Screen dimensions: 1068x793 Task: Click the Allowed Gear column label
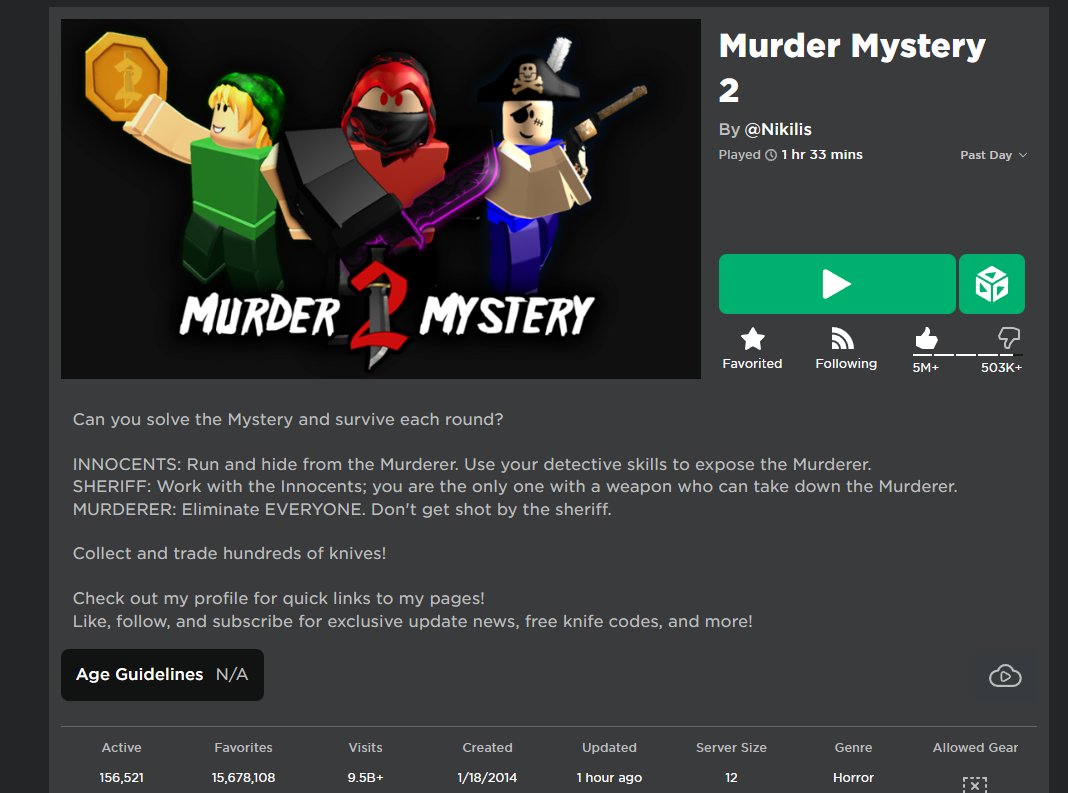point(975,747)
